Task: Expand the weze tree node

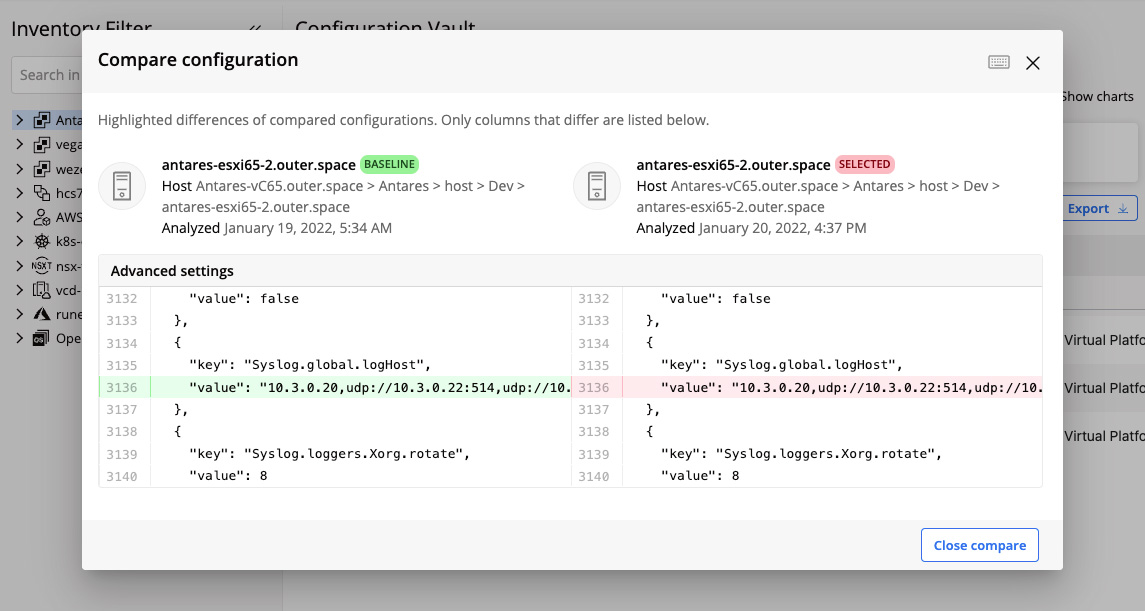Action: point(19,169)
